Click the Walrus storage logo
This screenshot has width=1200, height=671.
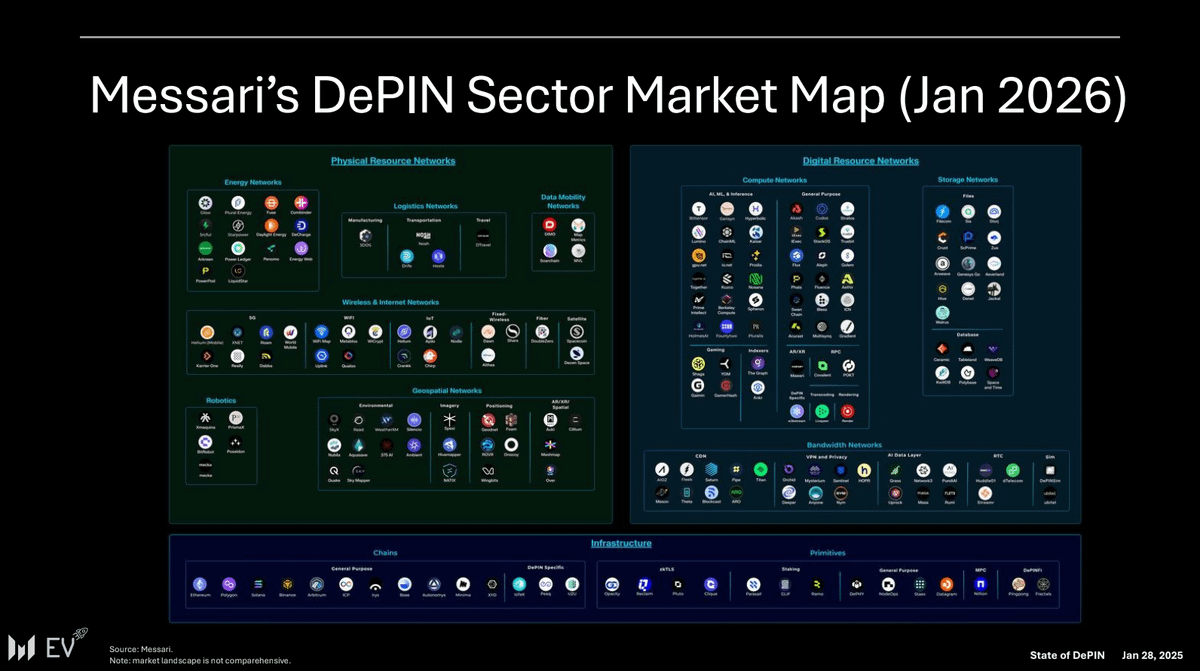(x=942, y=313)
